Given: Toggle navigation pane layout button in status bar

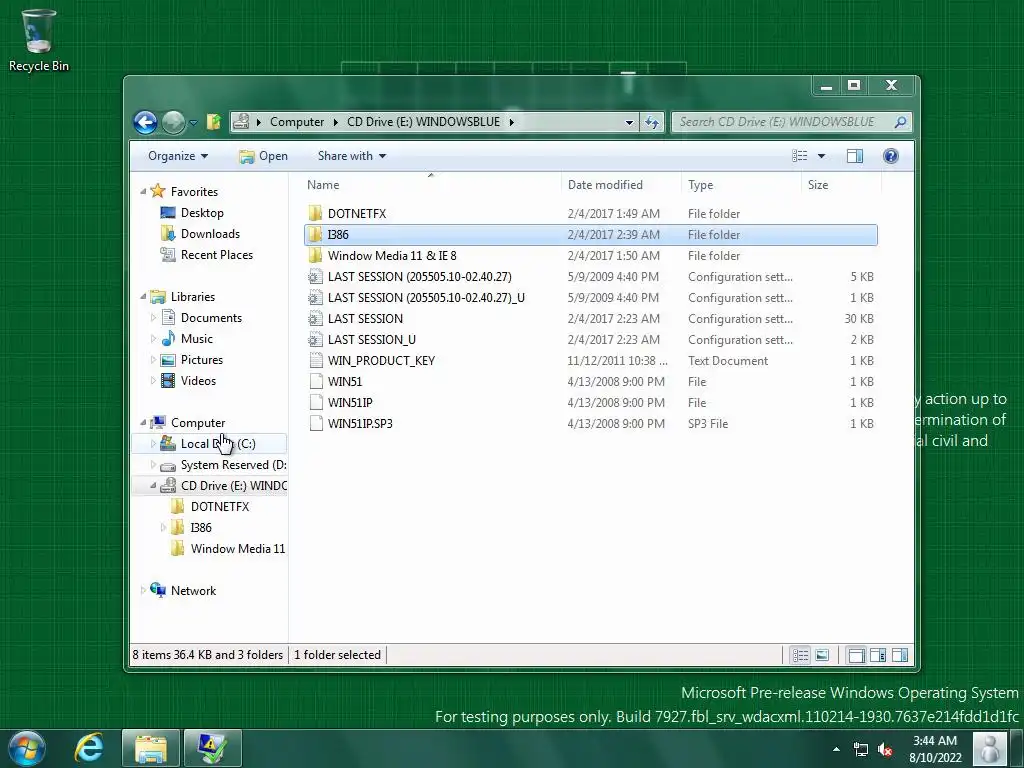Looking at the screenshot, I should pyautogui.click(x=856, y=655).
